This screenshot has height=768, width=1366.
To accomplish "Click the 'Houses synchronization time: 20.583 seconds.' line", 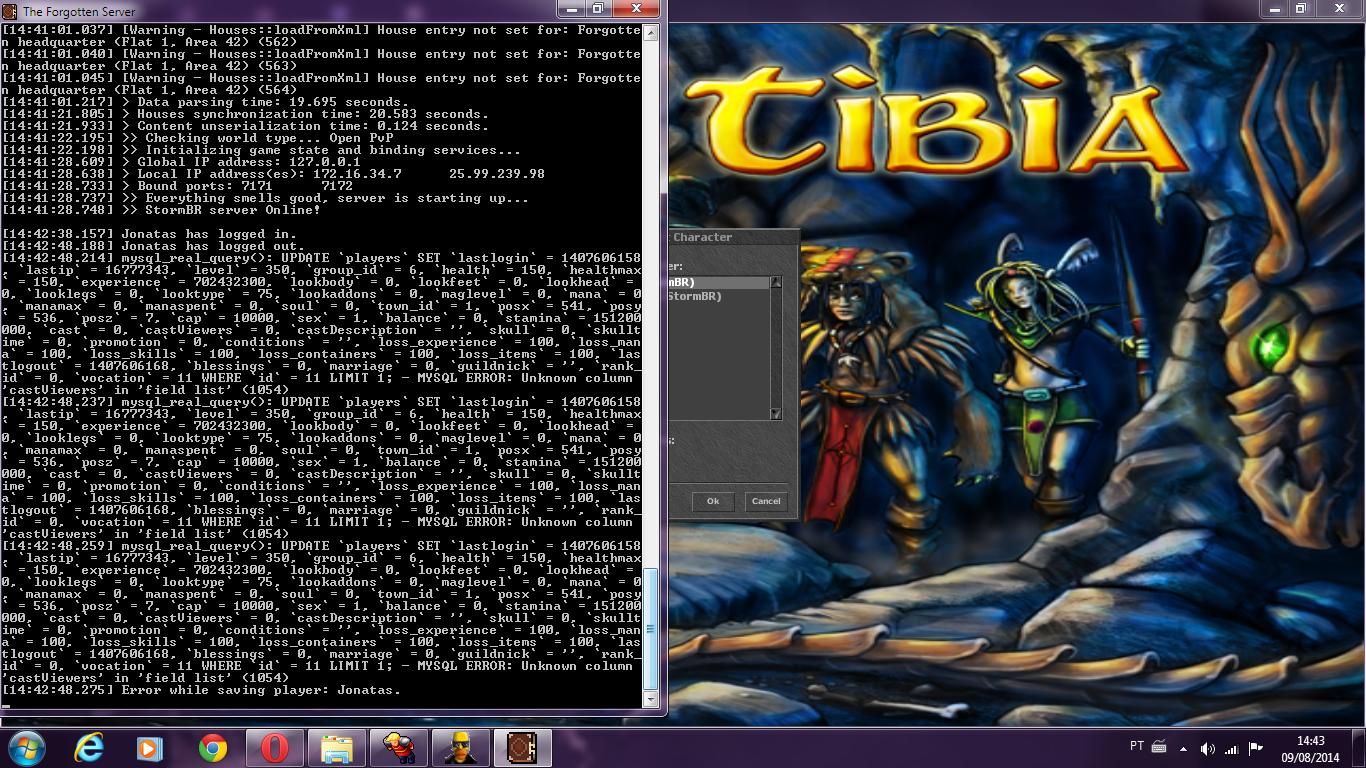I will coord(245,114).
